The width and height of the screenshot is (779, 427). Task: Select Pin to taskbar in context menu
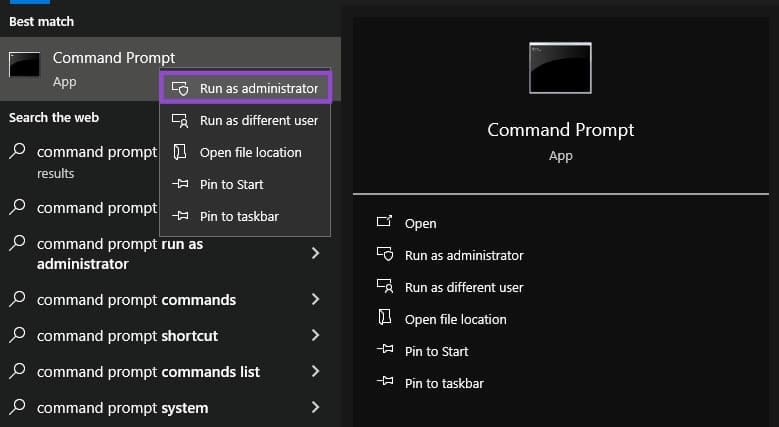245,216
